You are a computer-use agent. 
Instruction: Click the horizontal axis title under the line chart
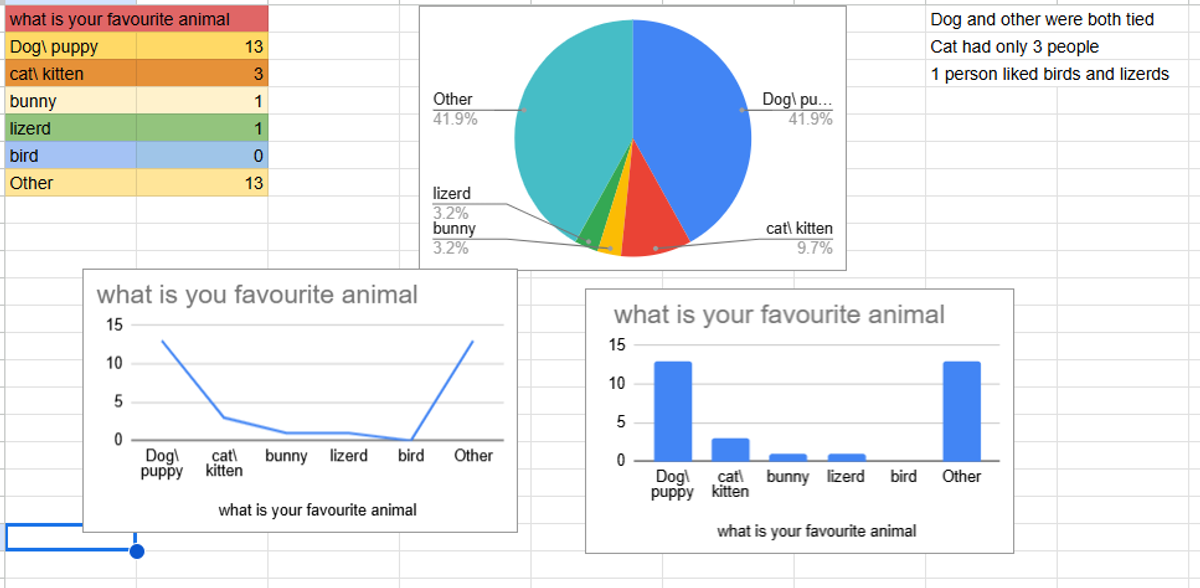click(x=317, y=510)
